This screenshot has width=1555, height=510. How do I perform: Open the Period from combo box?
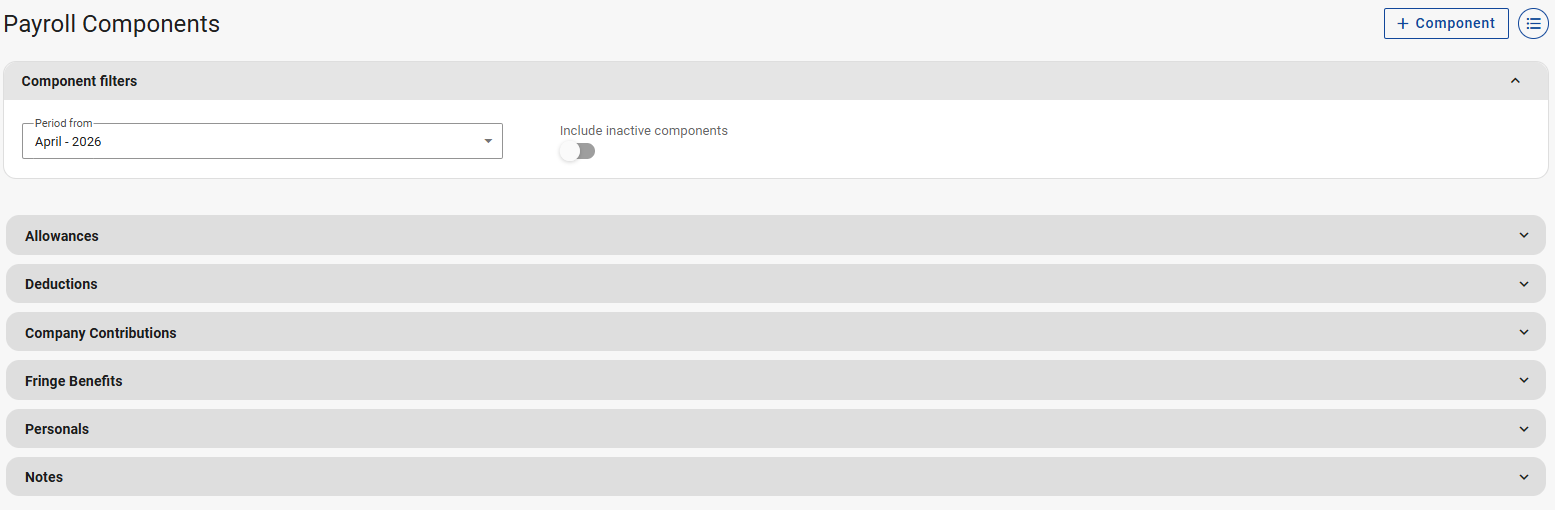coord(250,142)
